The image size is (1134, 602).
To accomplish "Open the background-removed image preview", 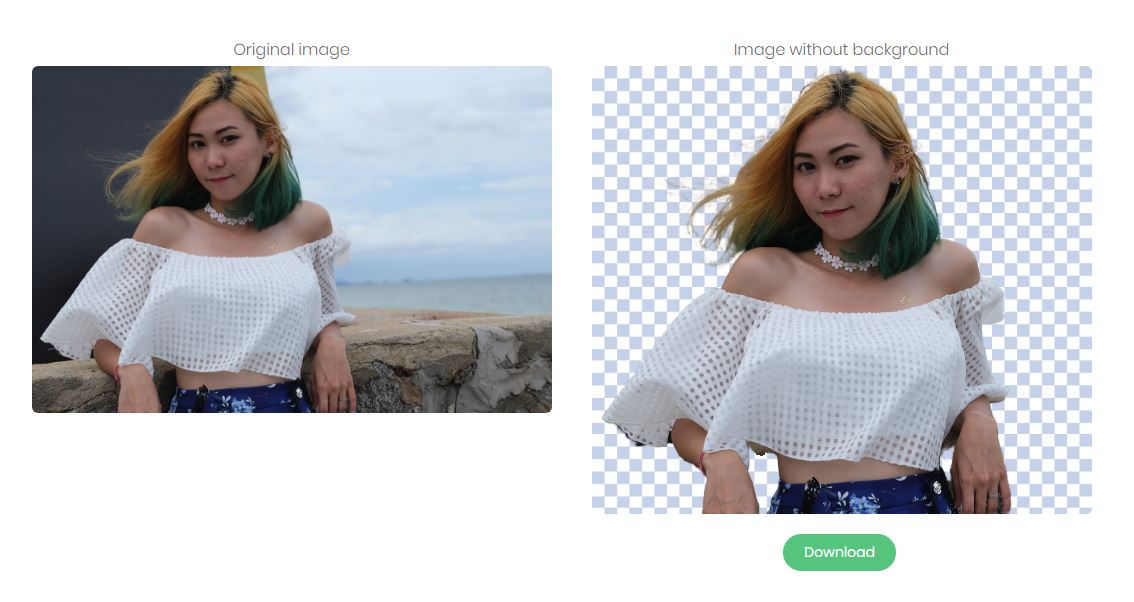I will pos(842,290).
